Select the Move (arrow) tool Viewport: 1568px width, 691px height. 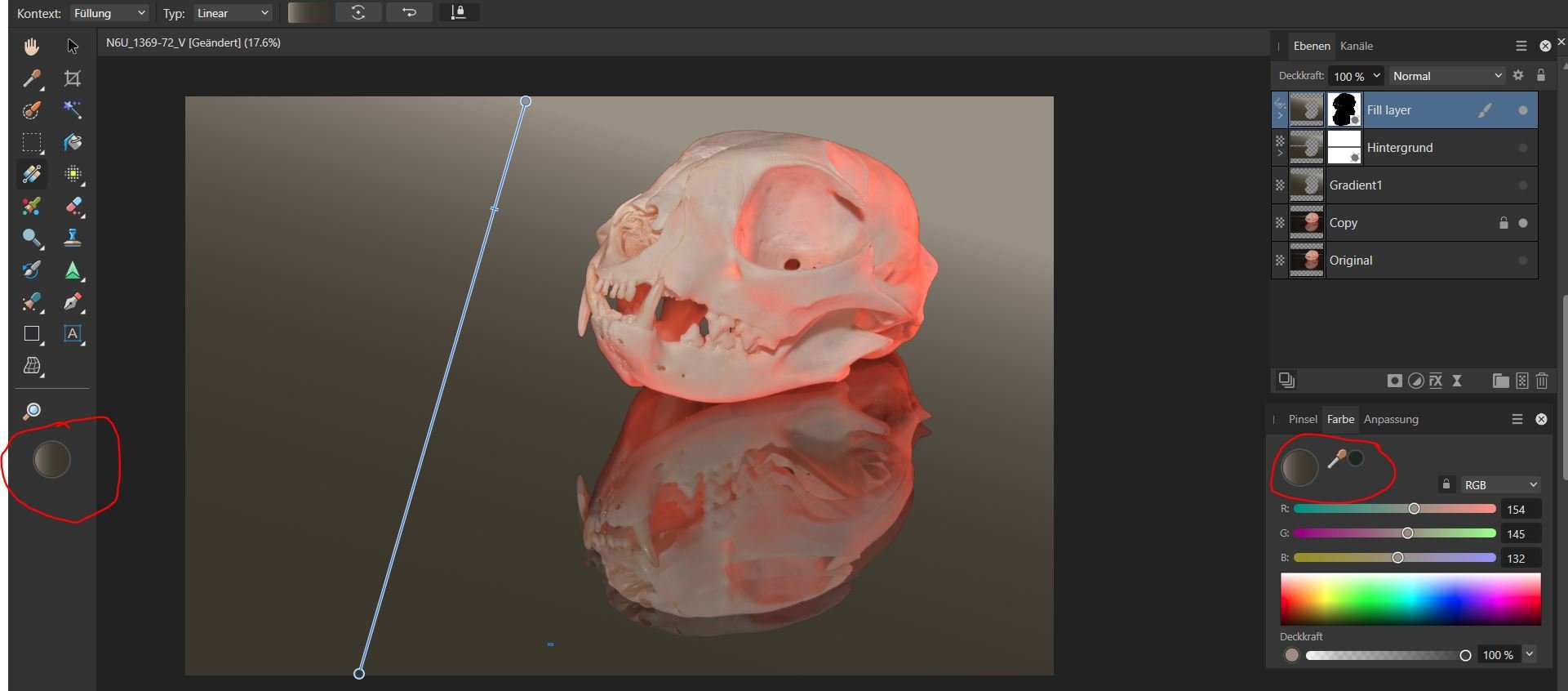click(73, 47)
